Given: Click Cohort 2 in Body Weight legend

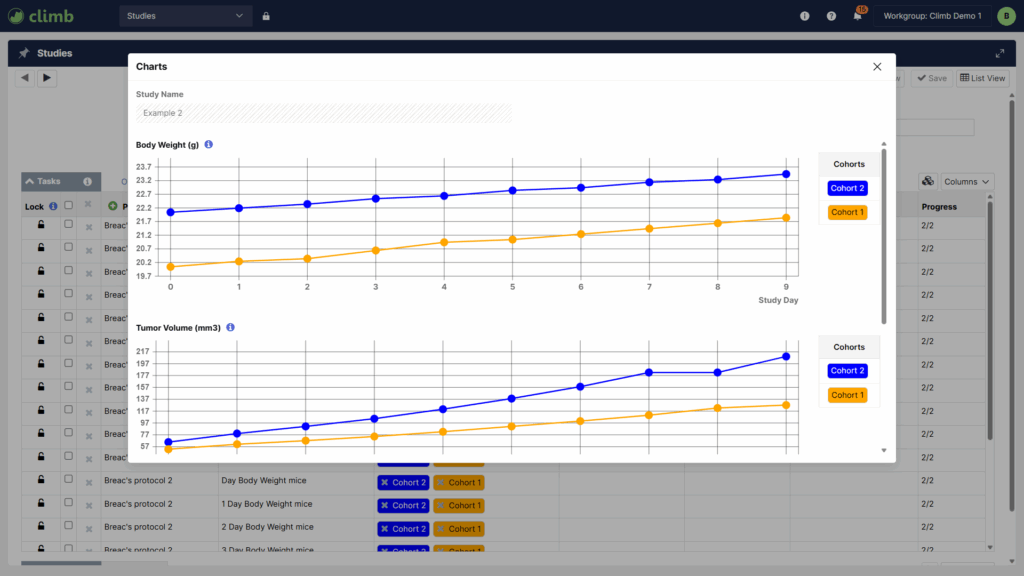Looking at the screenshot, I should pos(848,188).
